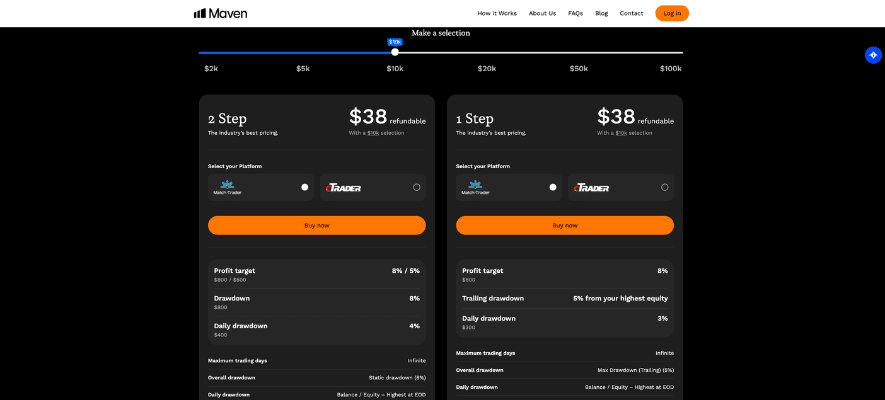Select cTrader radio in 1 Step card
885x400 pixels.
click(664, 187)
